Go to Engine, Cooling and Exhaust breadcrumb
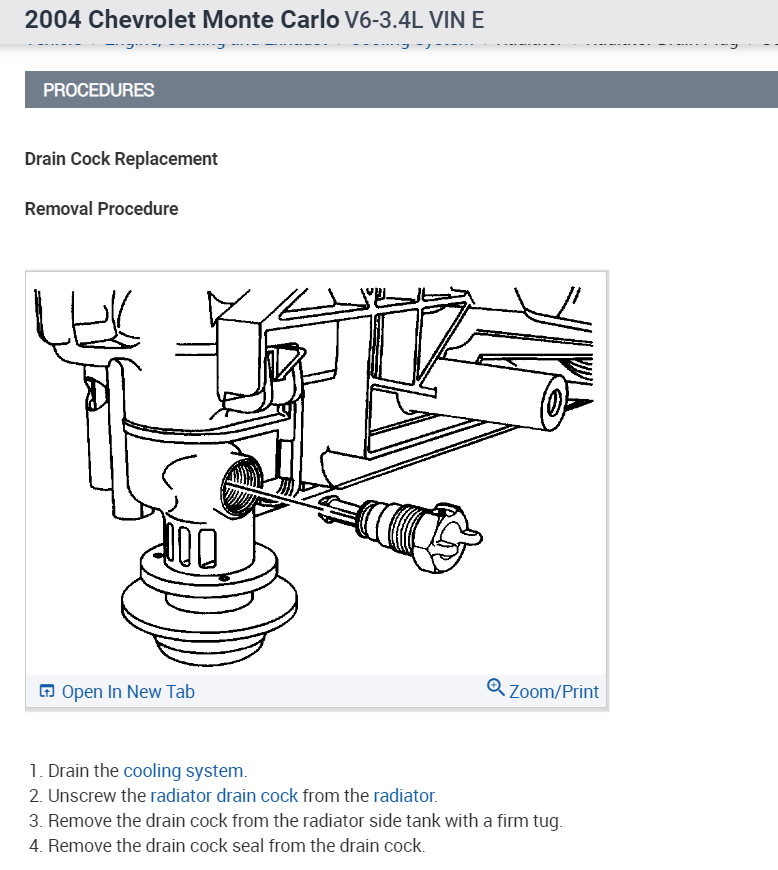This screenshot has height=870, width=778. pyautogui.click(x=216, y=42)
